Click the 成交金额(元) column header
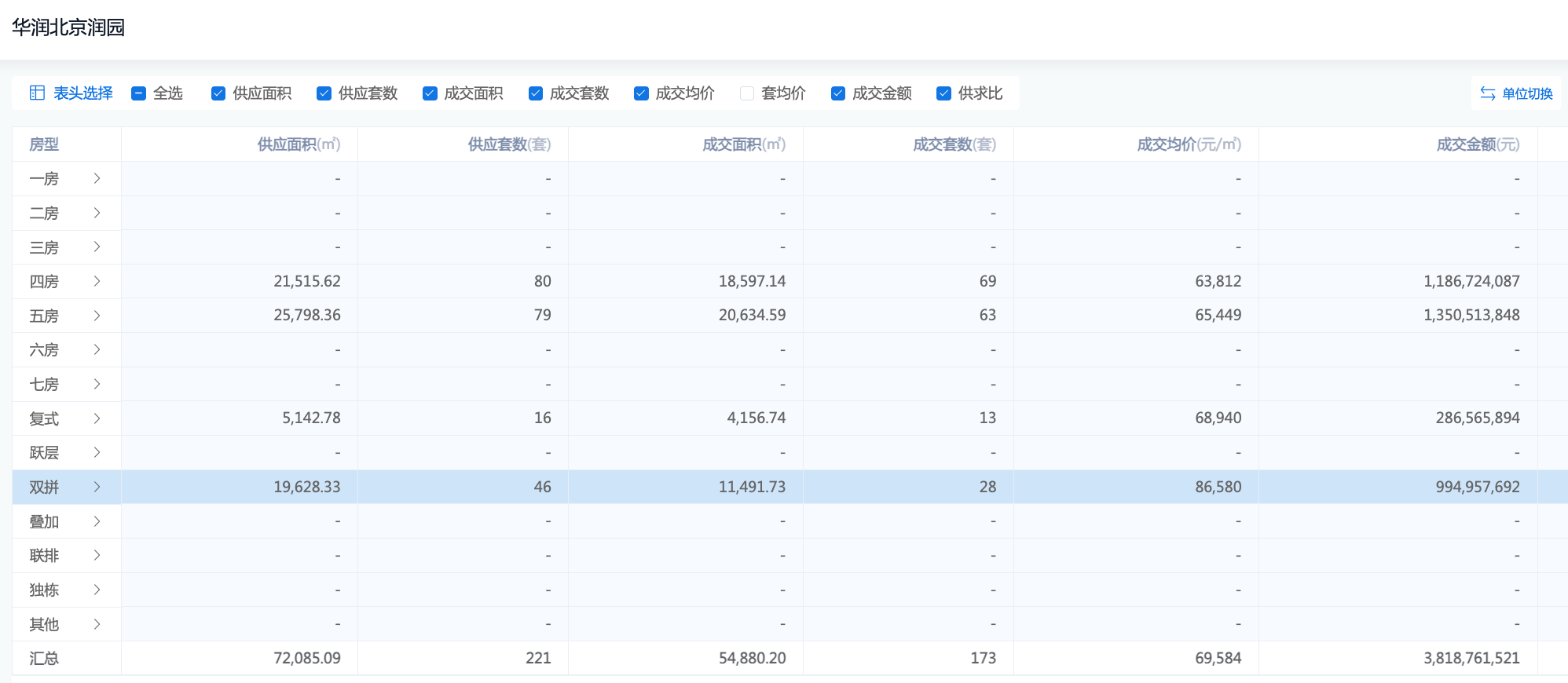 (x=1477, y=144)
